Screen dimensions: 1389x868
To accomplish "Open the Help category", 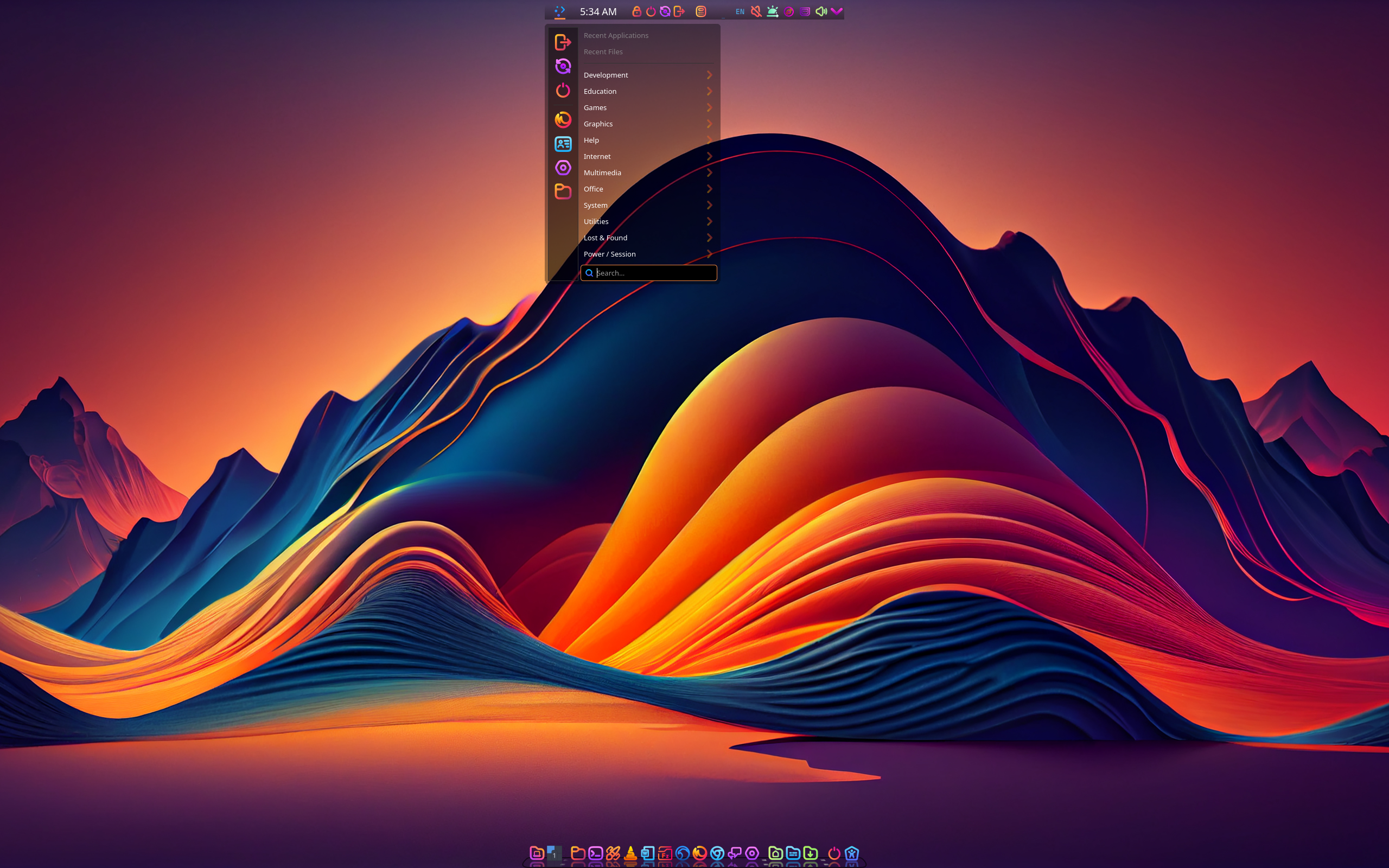I will coord(648,140).
